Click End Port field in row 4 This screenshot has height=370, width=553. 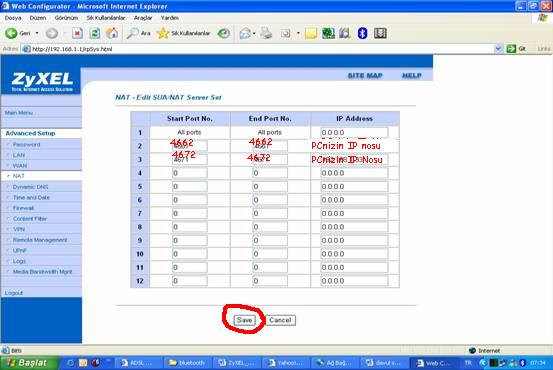tap(270, 173)
